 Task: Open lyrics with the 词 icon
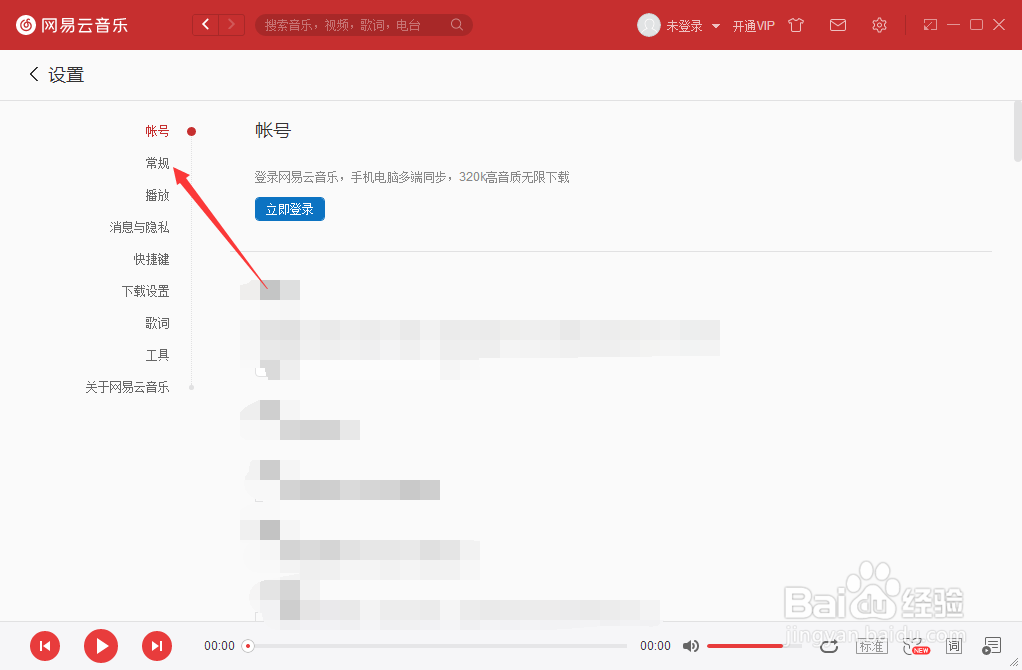pyautogui.click(x=954, y=646)
